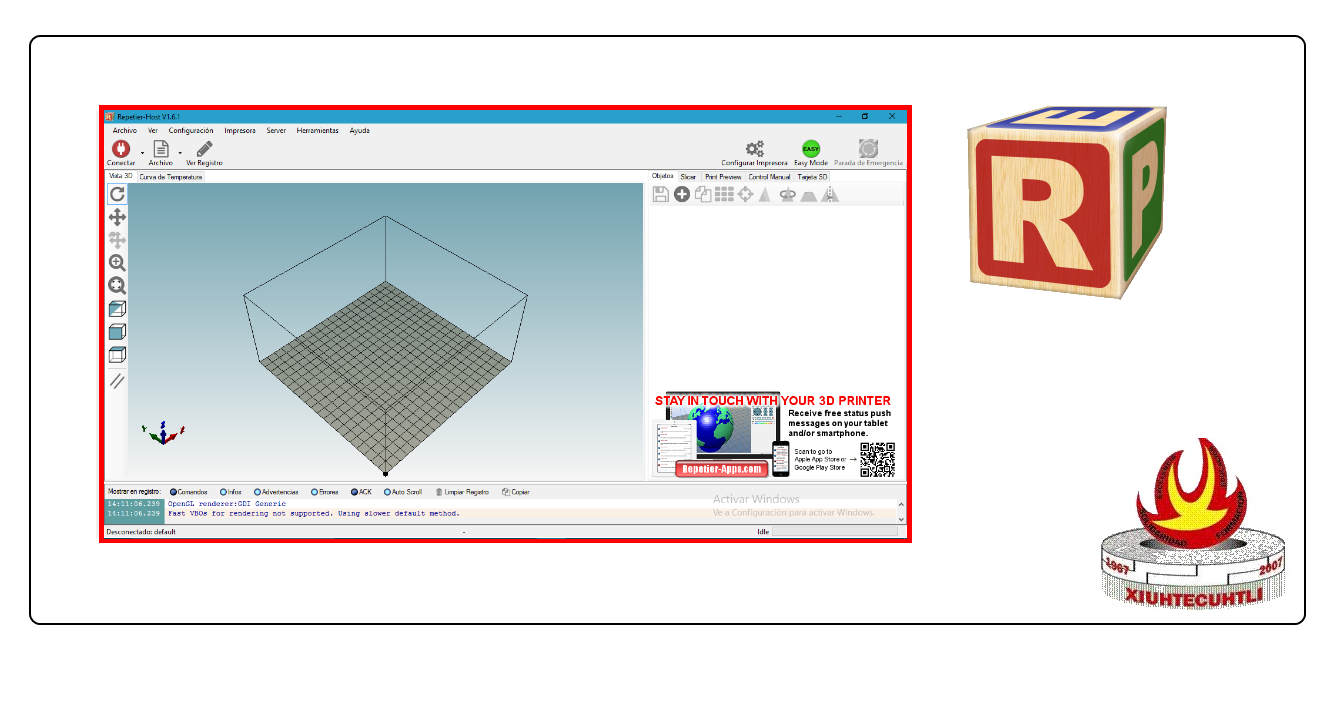Click the auto-position grid icon
The width and height of the screenshot is (1340, 722).
(x=724, y=195)
